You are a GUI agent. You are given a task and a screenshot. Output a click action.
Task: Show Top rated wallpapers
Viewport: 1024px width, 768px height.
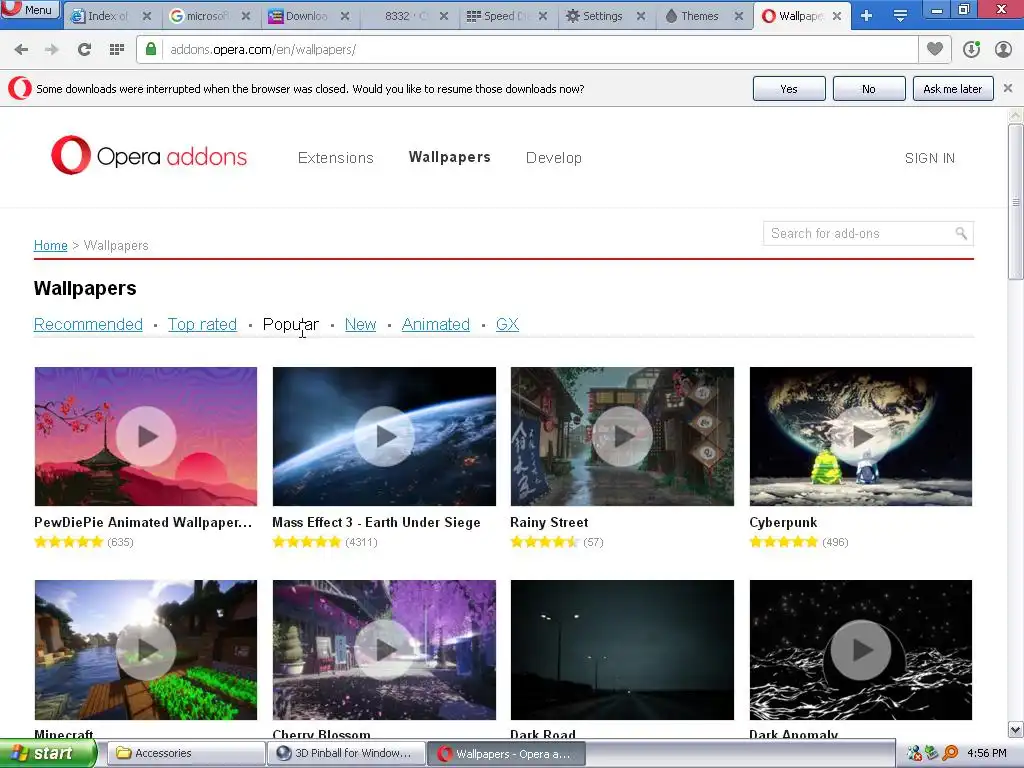[202, 325]
